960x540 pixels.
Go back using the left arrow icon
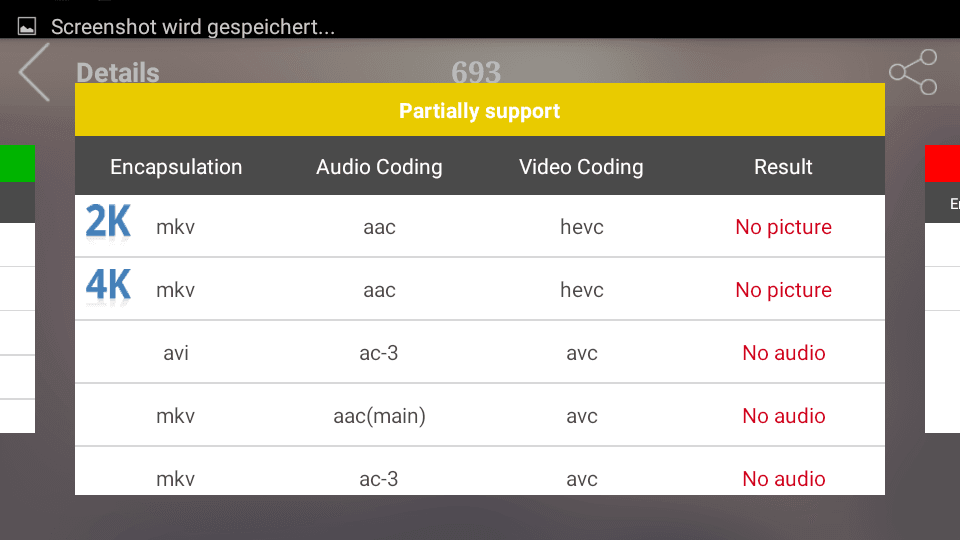pyautogui.click(x=34, y=72)
